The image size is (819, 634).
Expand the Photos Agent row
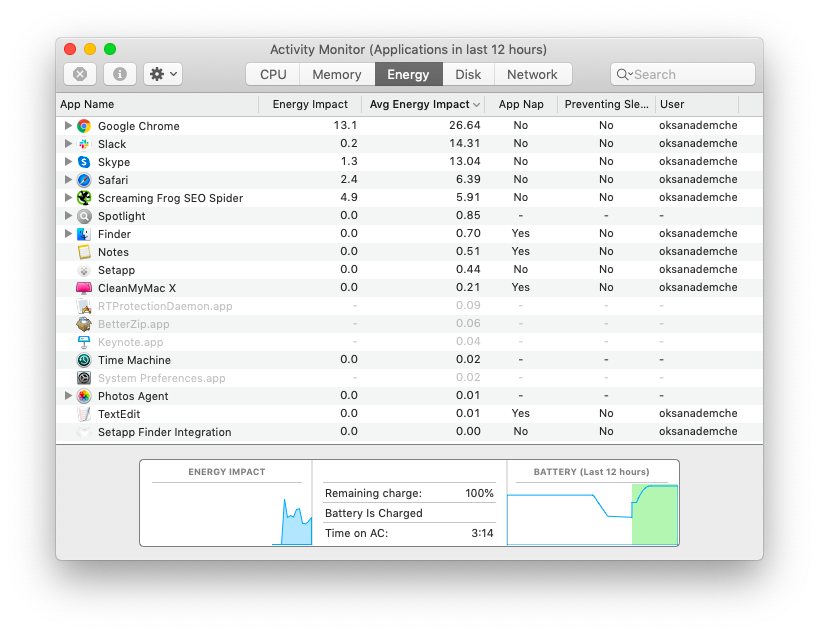coord(68,395)
